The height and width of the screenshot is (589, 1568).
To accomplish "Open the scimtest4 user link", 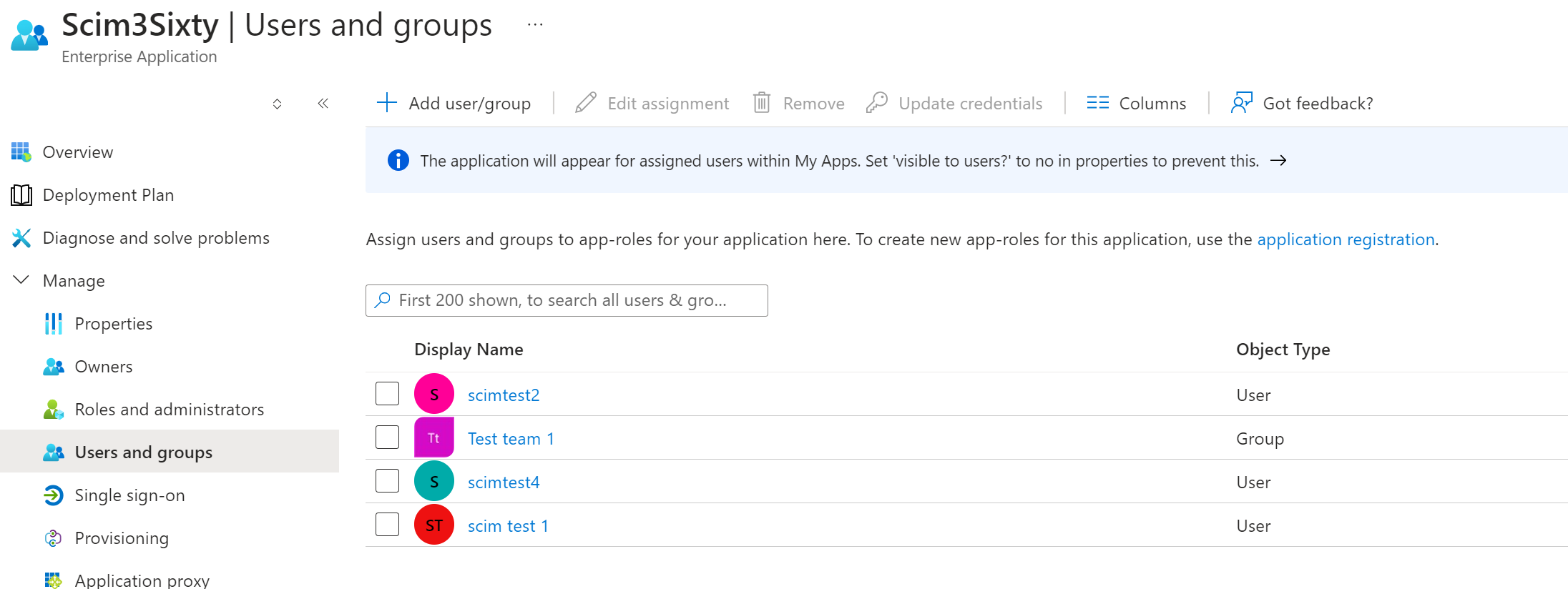I will click(x=503, y=482).
